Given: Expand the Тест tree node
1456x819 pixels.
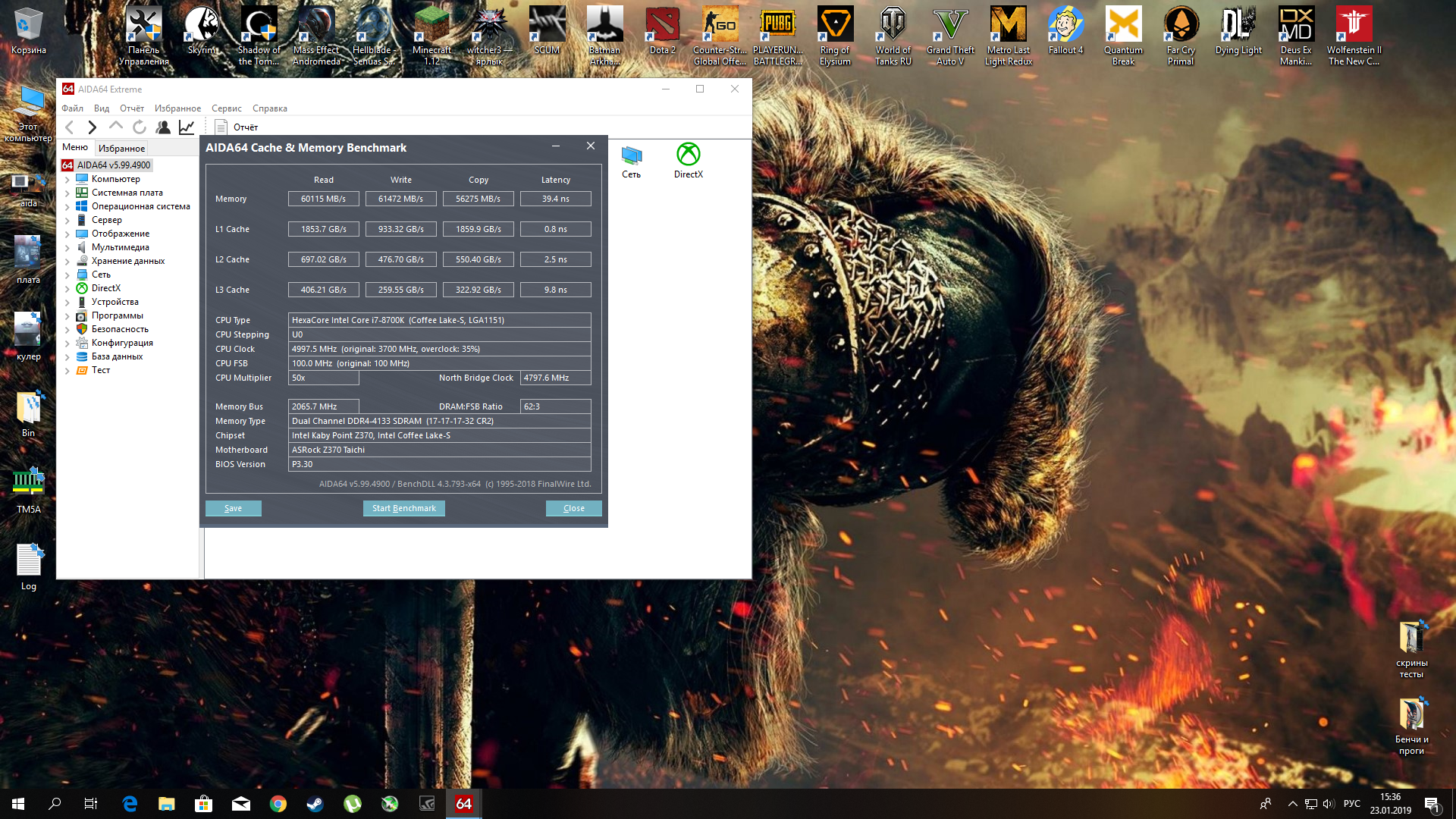Looking at the screenshot, I should click(67, 371).
